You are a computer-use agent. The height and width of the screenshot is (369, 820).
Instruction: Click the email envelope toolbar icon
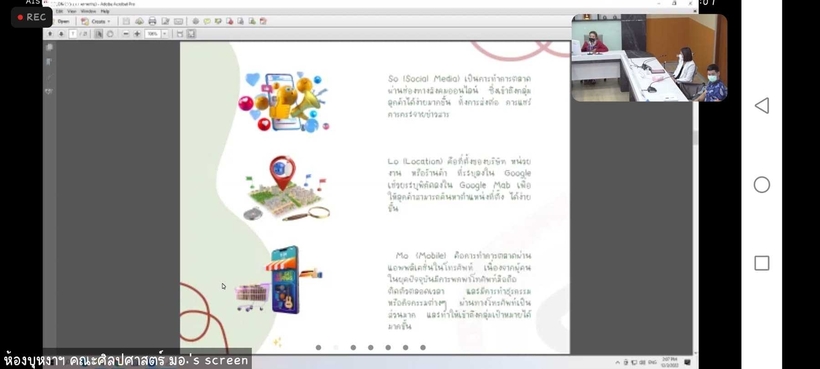pyautogui.click(x=178, y=21)
